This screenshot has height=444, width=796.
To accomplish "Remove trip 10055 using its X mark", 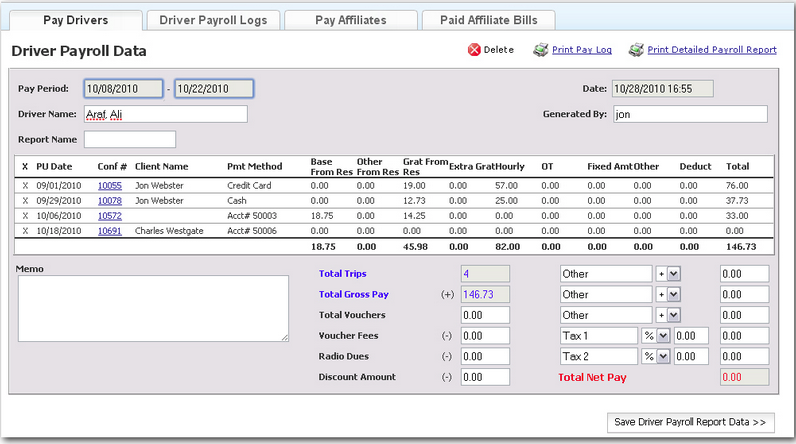I will coord(25,186).
